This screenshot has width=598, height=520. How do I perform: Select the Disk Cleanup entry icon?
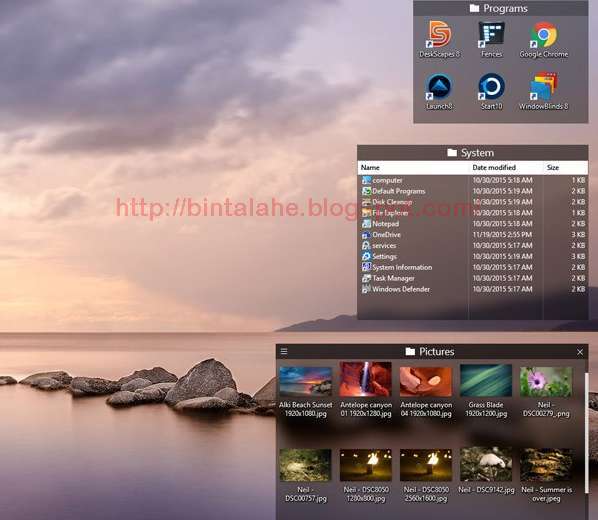[366, 202]
